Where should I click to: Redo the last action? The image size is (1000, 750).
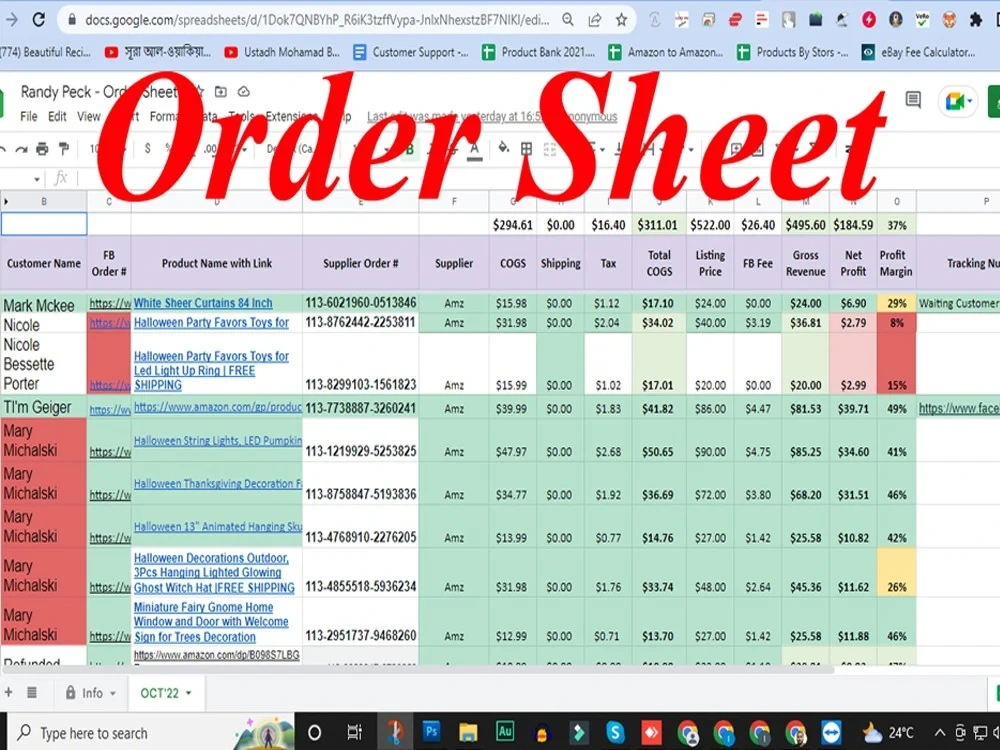coord(21,149)
